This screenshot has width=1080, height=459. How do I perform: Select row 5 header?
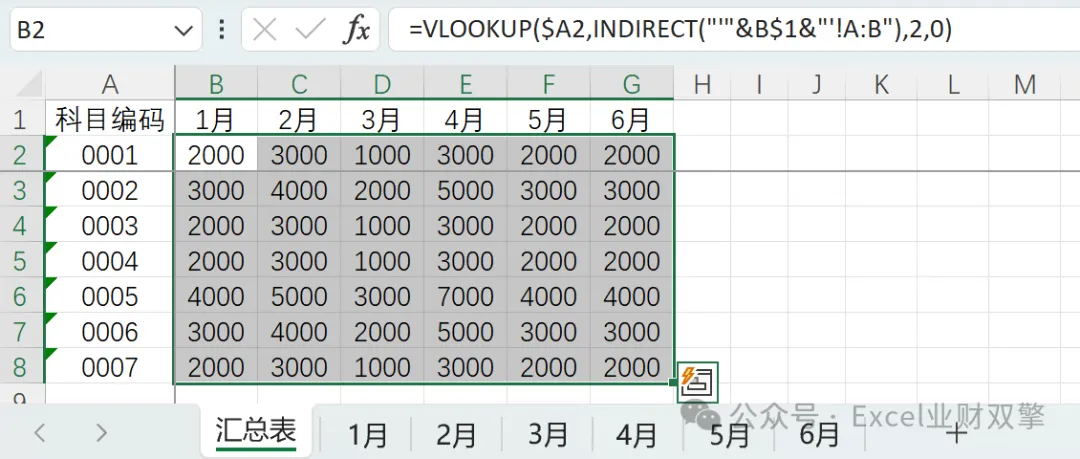[21, 261]
